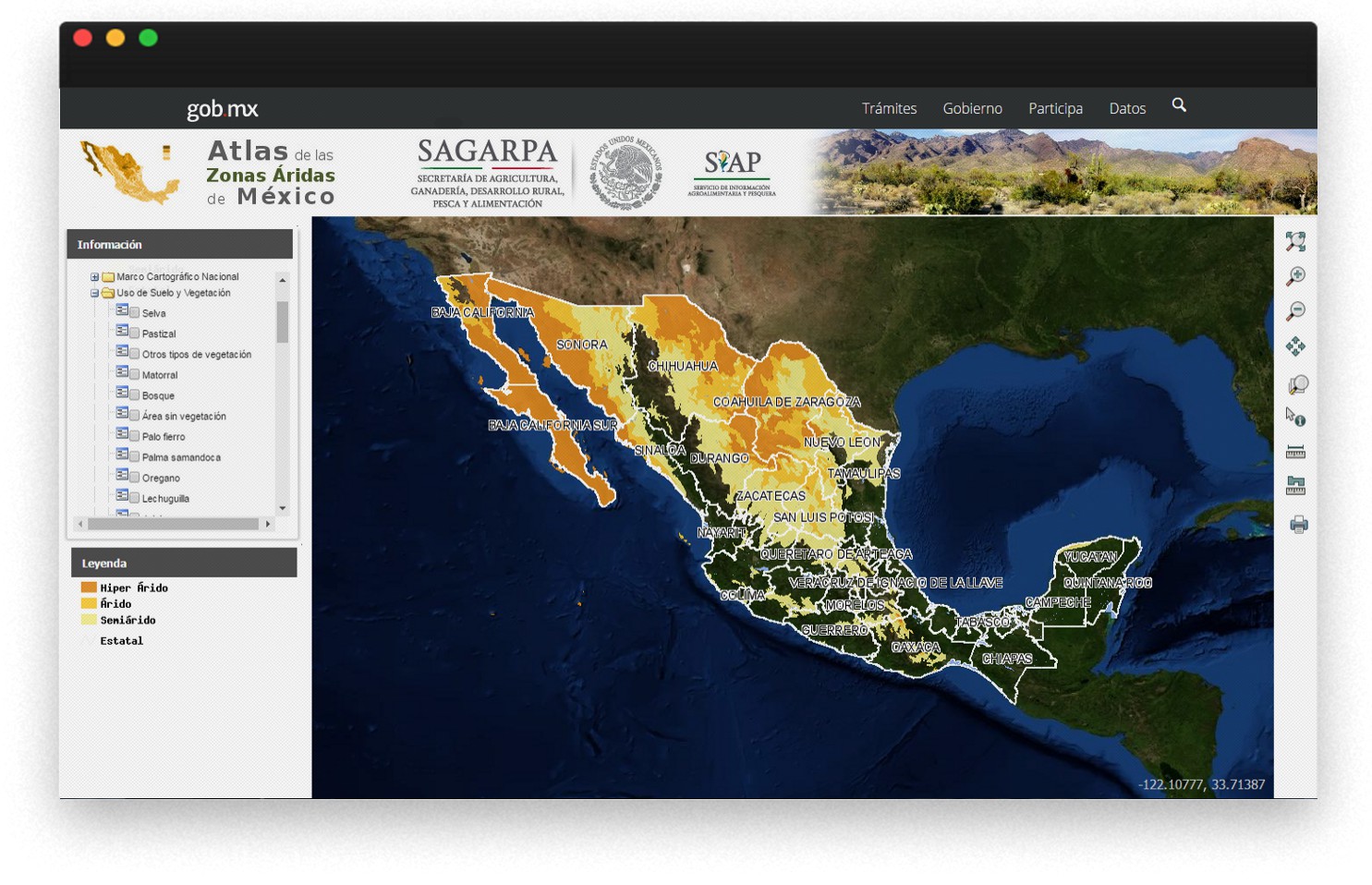Open the Trámites menu item
The image size is (1372, 885).
tap(889, 109)
